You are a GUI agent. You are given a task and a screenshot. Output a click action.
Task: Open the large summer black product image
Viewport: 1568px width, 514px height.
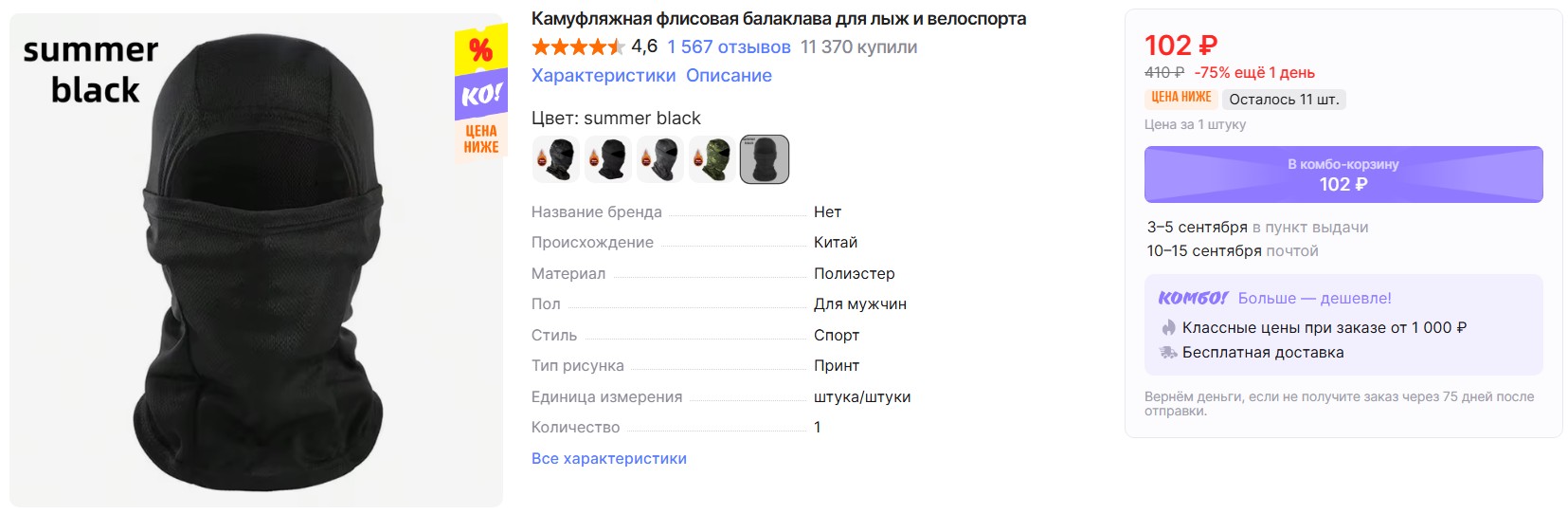click(256, 260)
